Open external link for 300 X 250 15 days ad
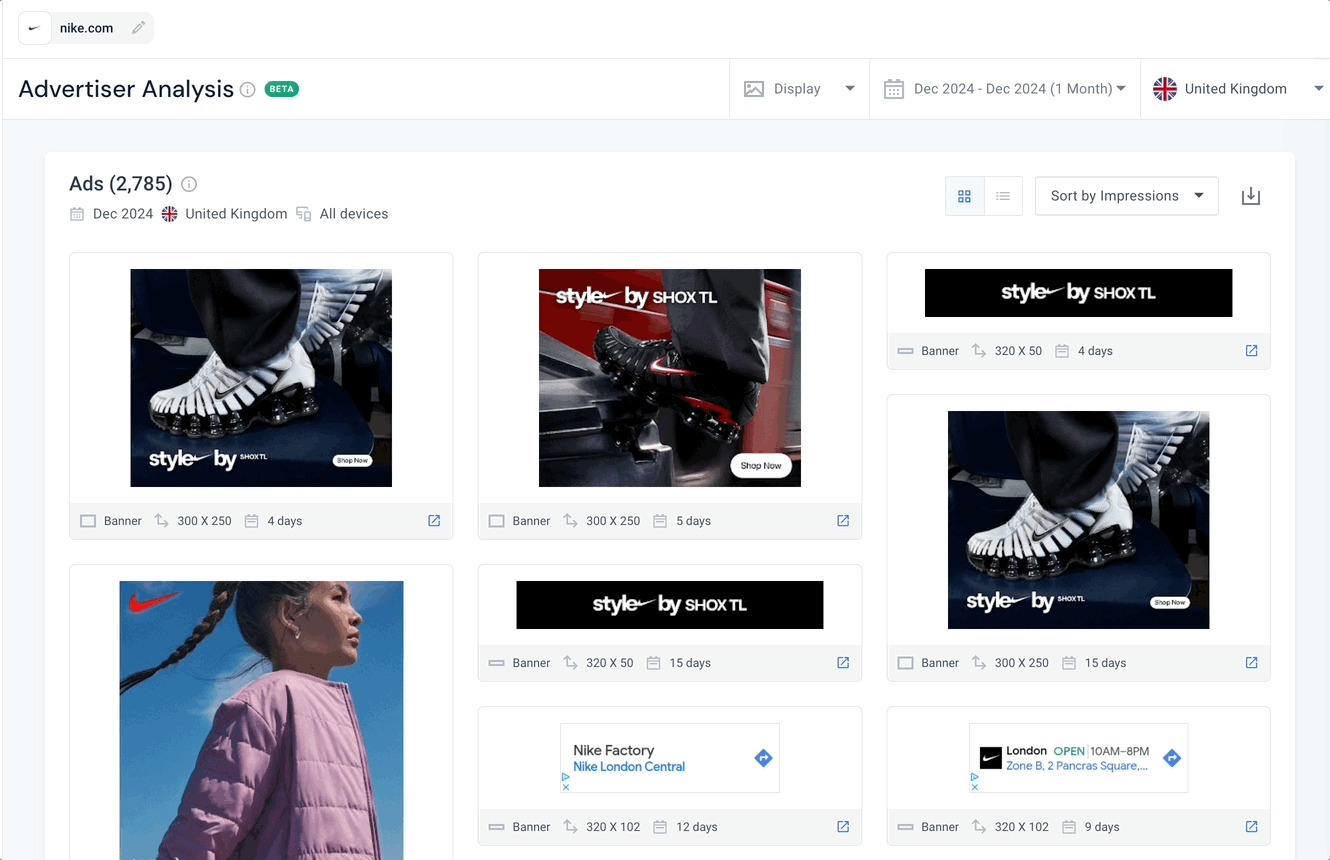Viewport: 1330px width, 860px height. coord(1251,663)
